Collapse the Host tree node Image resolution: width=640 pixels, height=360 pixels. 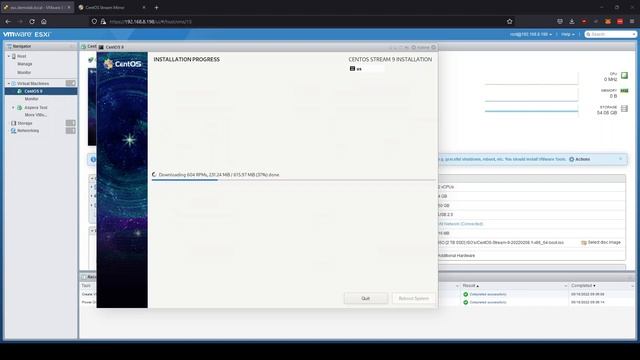tap(9, 56)
